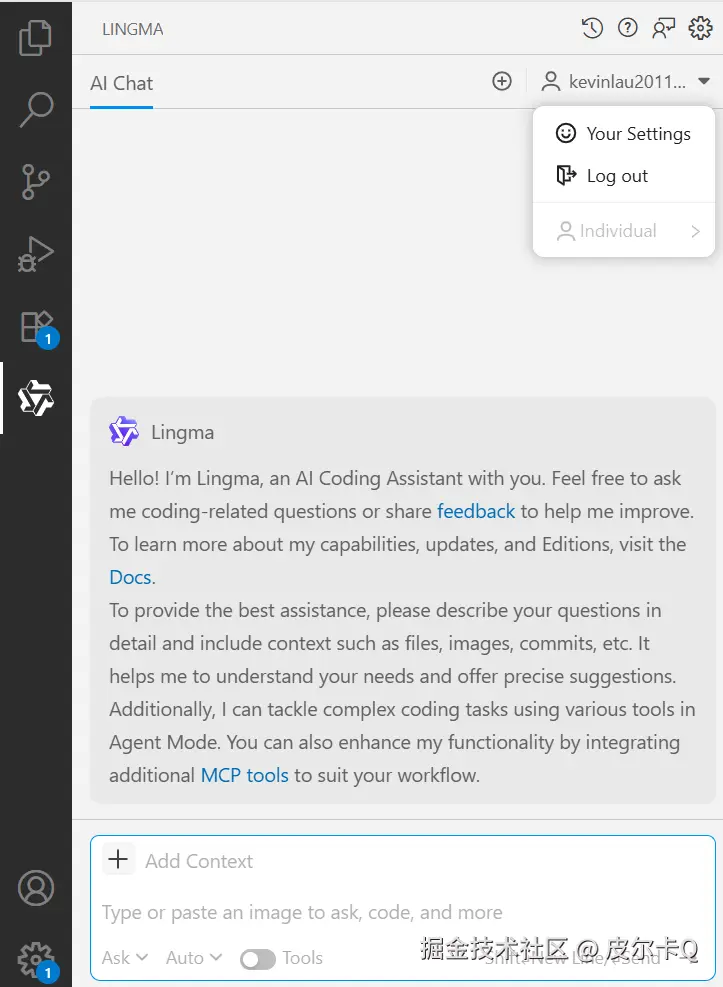Open the Source Control view icon
723x987 pixels.
coord(36,181)
